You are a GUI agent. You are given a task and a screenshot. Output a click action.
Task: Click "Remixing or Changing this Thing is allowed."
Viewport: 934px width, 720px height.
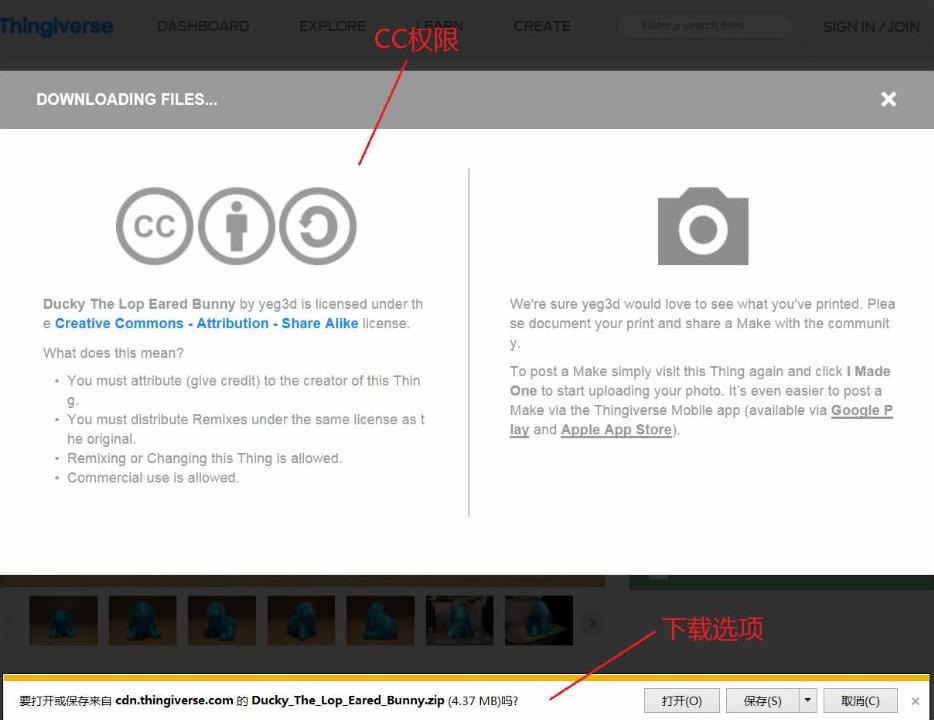coord(204,458)
